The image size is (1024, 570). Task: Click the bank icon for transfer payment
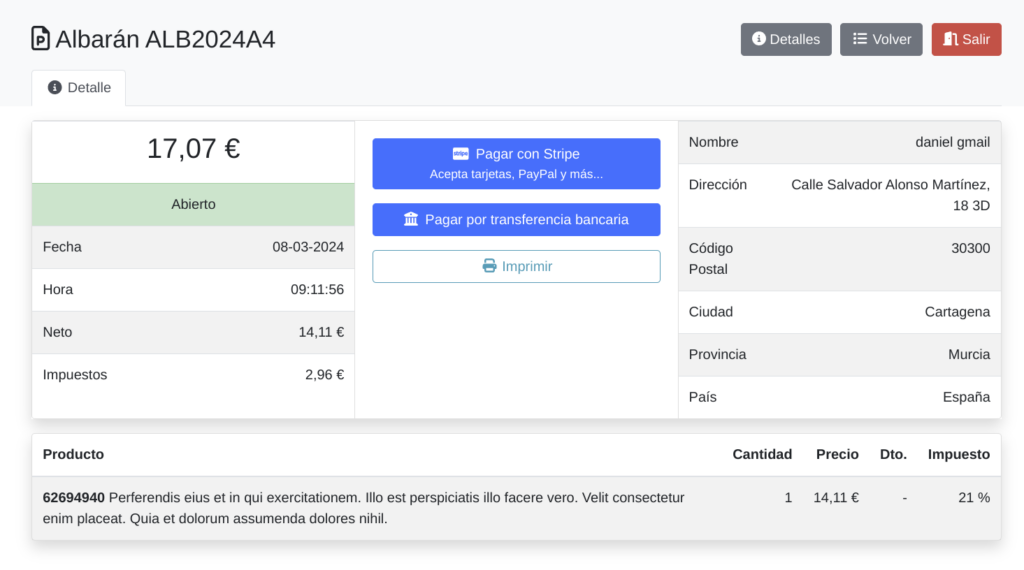[411, 219]
